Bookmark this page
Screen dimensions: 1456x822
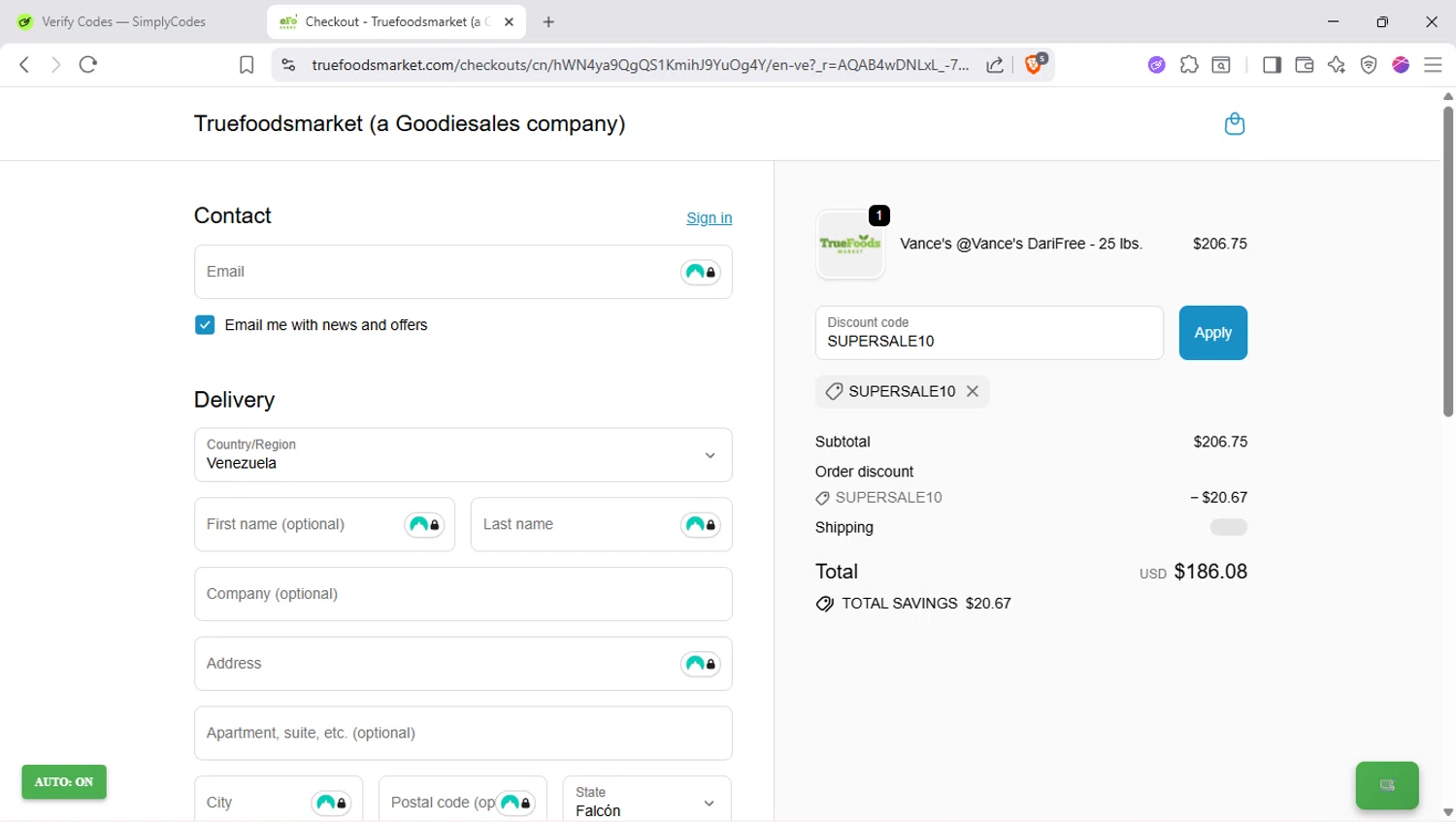coord(247,65)
